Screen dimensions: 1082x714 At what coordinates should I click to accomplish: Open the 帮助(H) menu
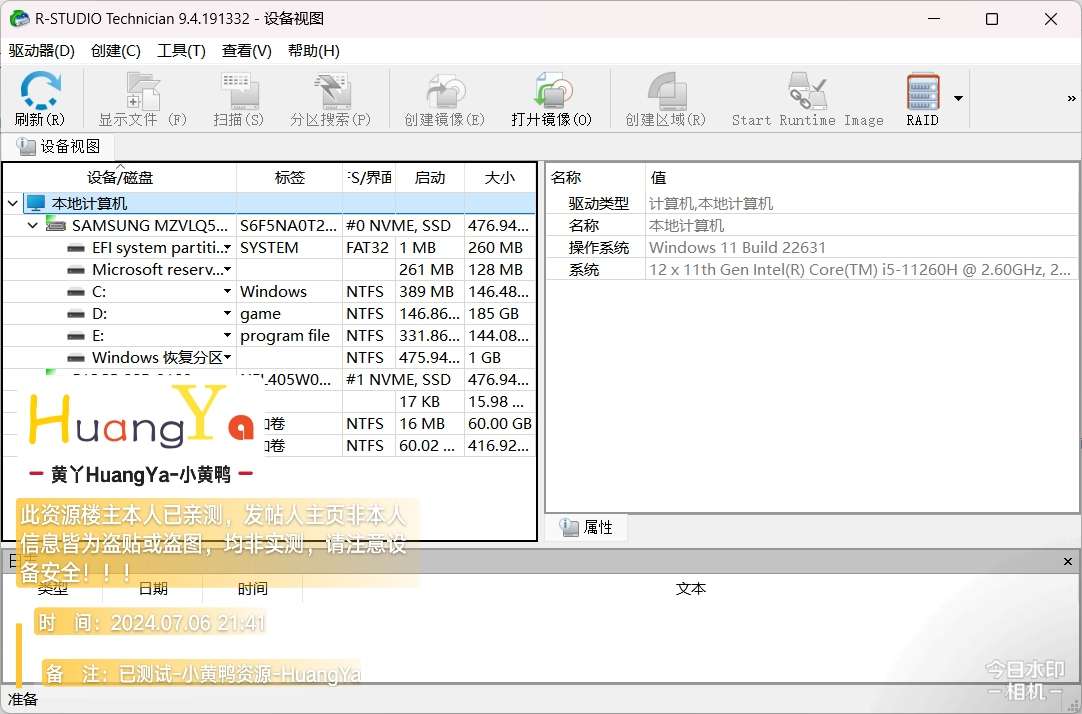[x=314, y=51]
